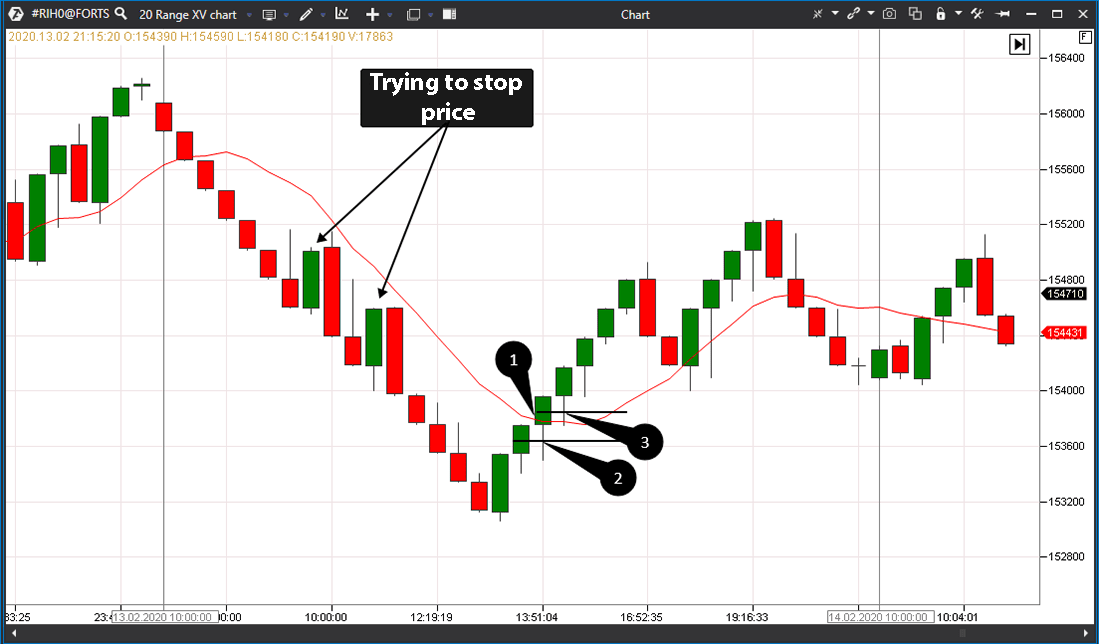This screenshot has width=1099, height=644.
Task: Open the dropdown next to the lock icon
Action: click(x=959, y=14)
